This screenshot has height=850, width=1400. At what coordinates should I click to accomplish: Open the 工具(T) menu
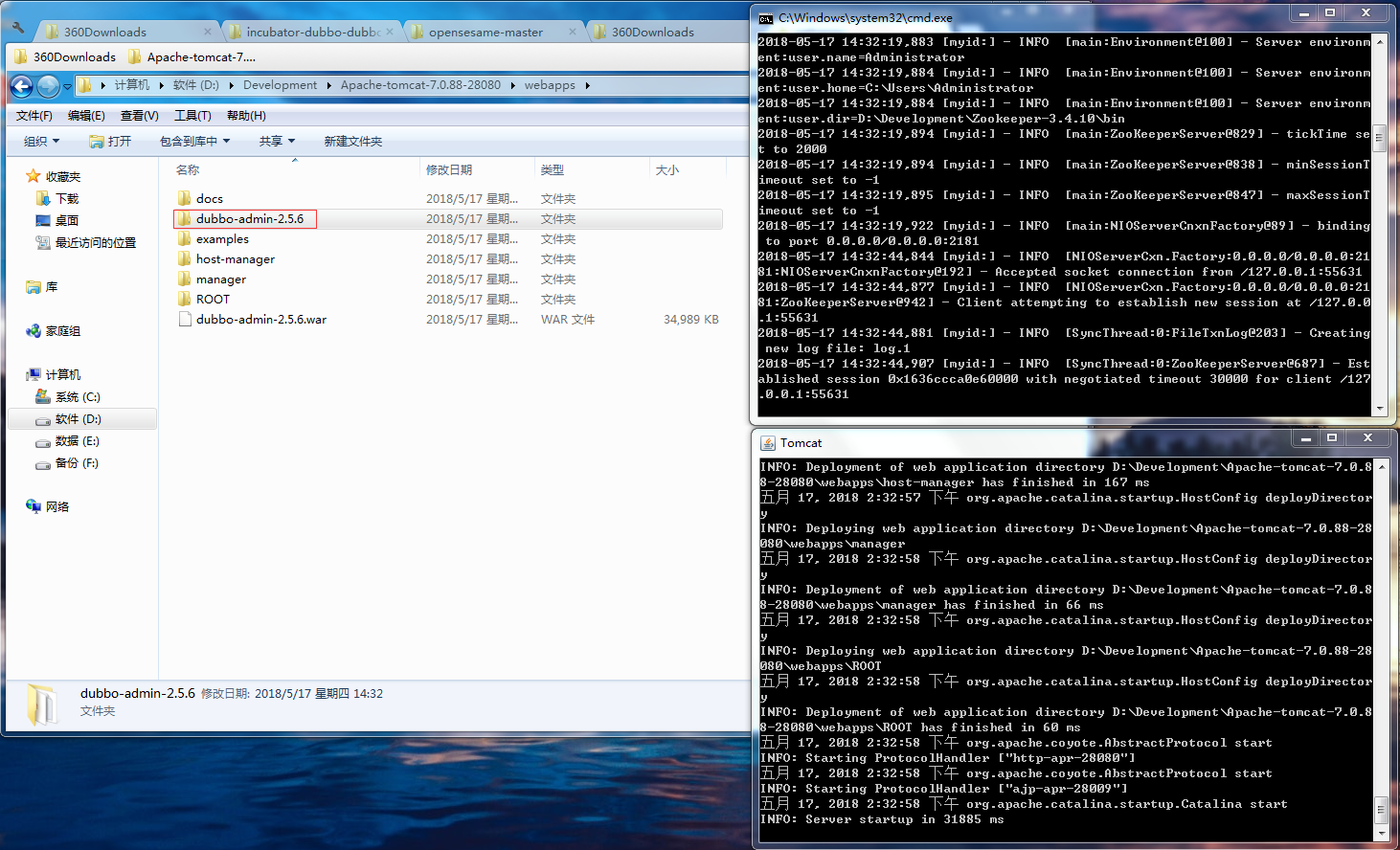pos(192,116)
